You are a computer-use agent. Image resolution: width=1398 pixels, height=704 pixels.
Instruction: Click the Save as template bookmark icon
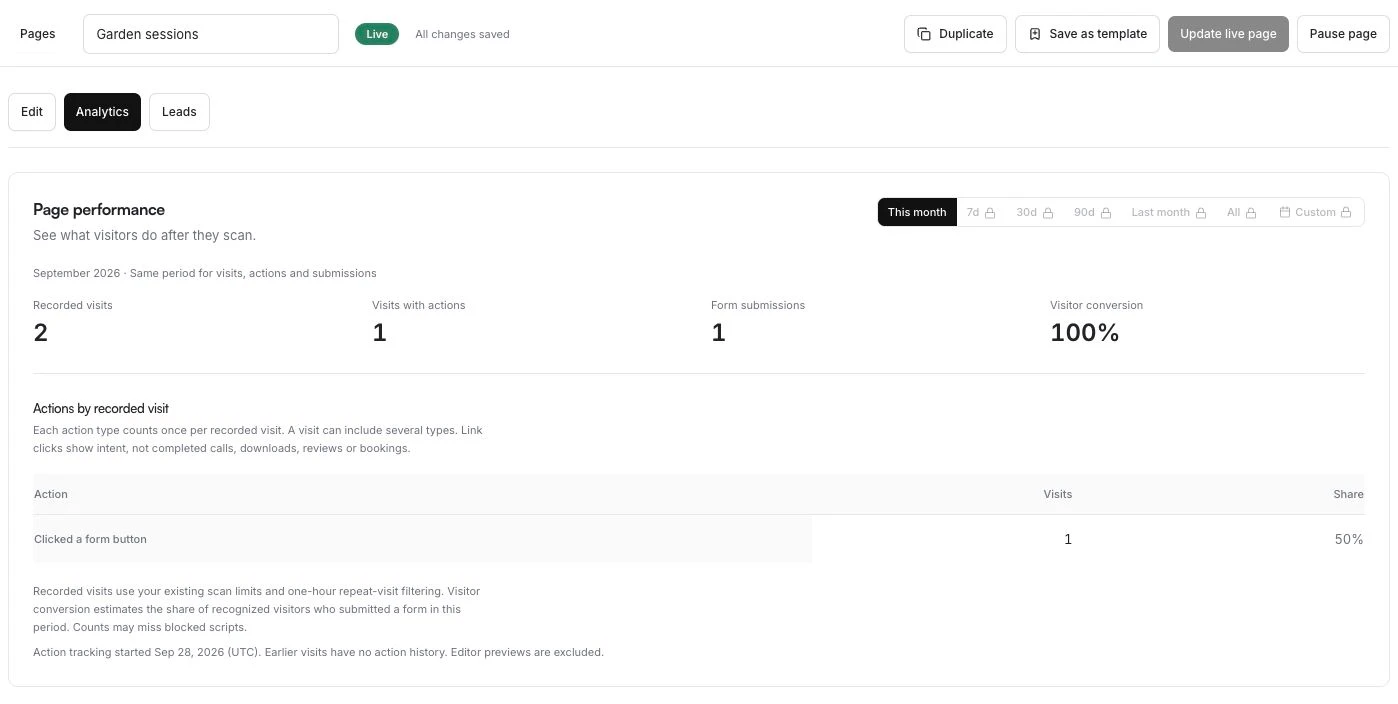pyautogui.click(x=1035, y=34)
